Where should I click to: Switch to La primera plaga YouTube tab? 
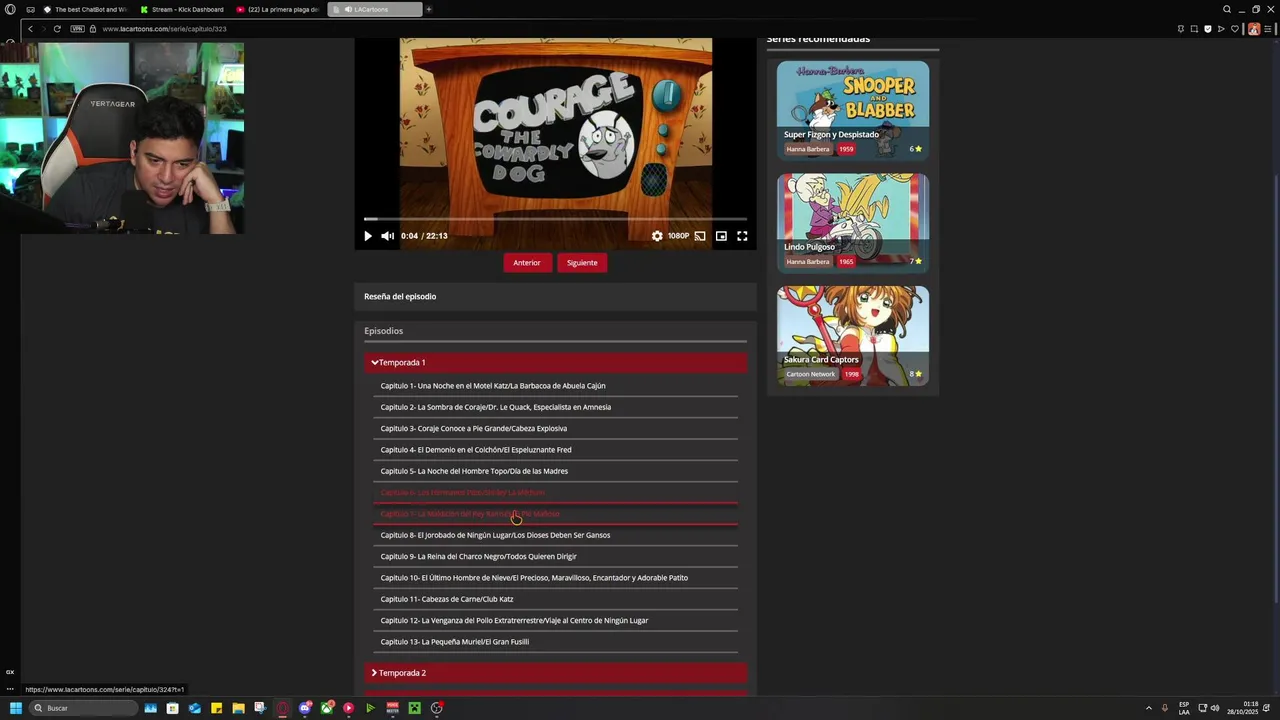pyautogui.click(x=278, y=9)
